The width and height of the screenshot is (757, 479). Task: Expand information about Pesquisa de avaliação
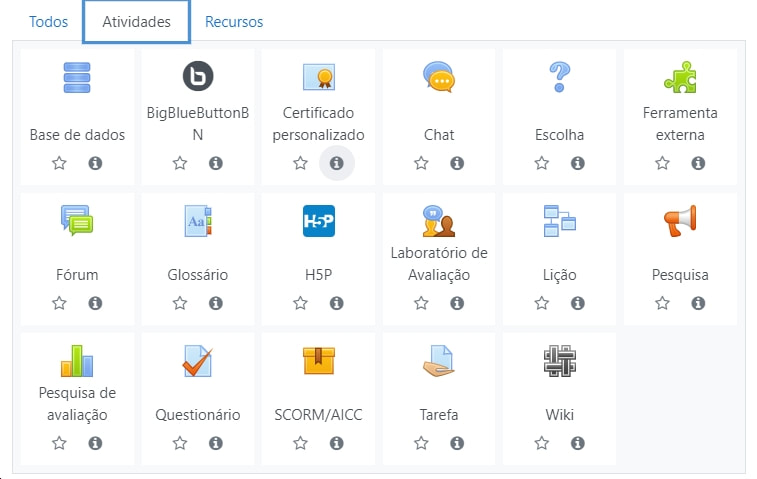tap(95, 443)
